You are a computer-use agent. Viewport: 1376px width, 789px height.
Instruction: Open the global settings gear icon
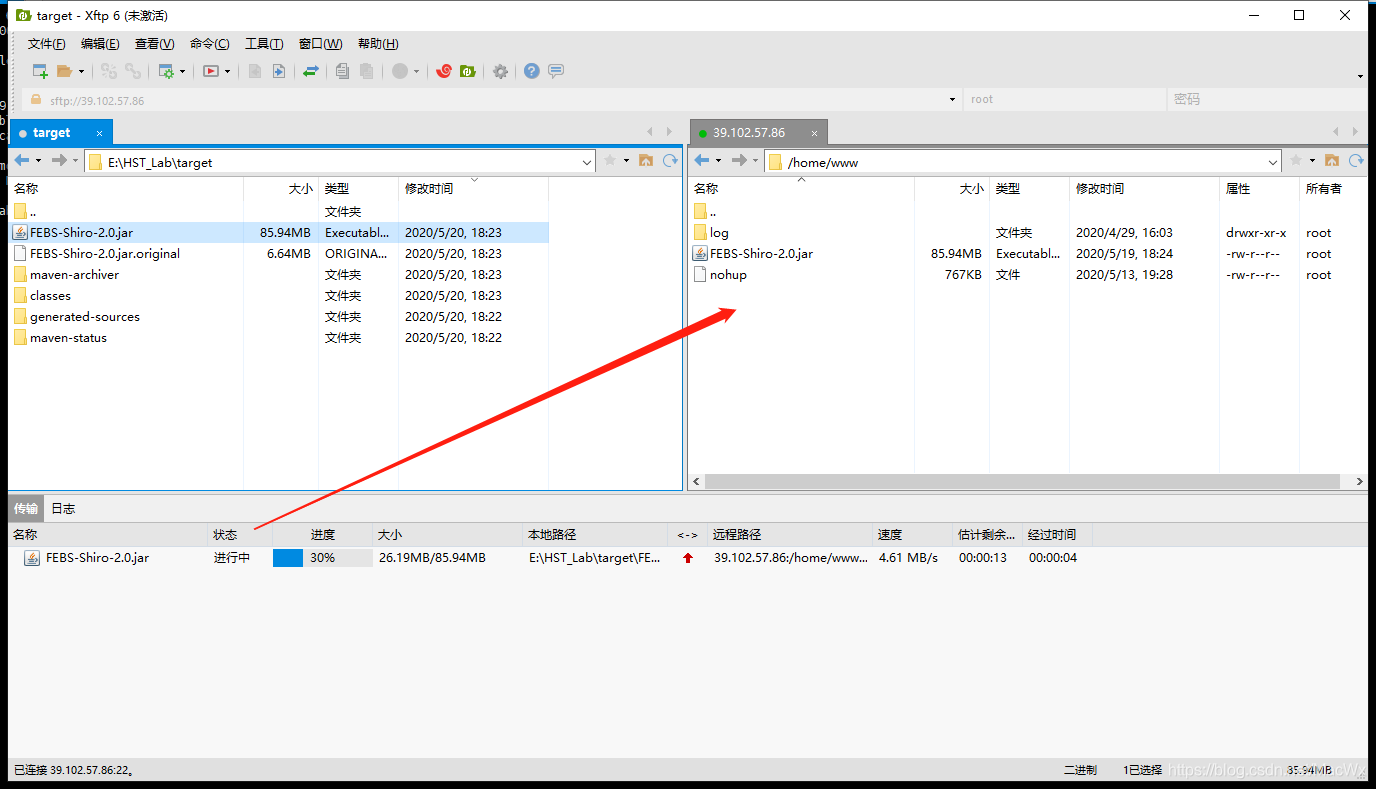coord(501,71)
